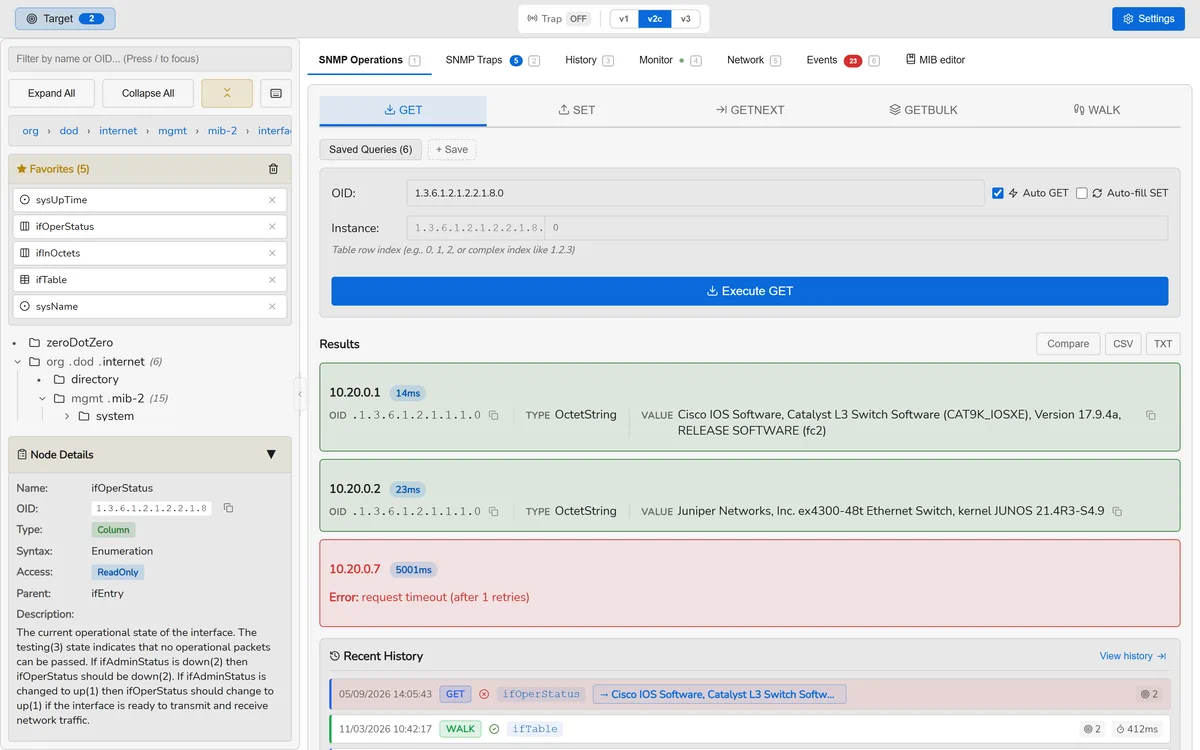This screenshot has width=1200, height=750.
Task: Jump to 'mib-2' in breadcrumb
Action: (x=222, y=131)
